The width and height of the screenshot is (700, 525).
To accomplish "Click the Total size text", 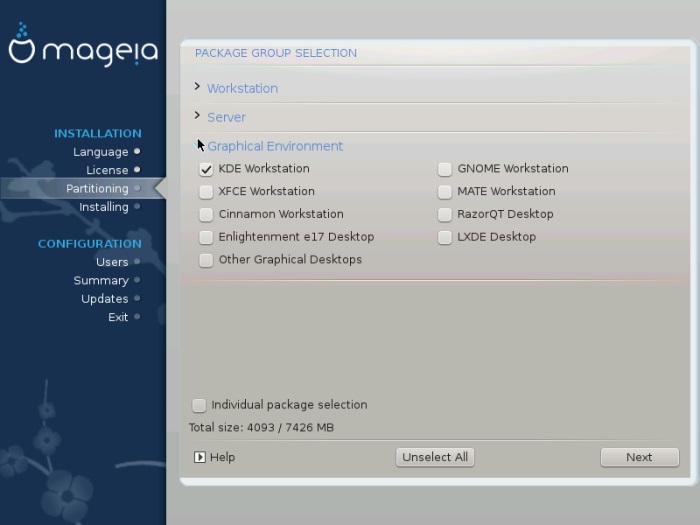I will (261, 428).
